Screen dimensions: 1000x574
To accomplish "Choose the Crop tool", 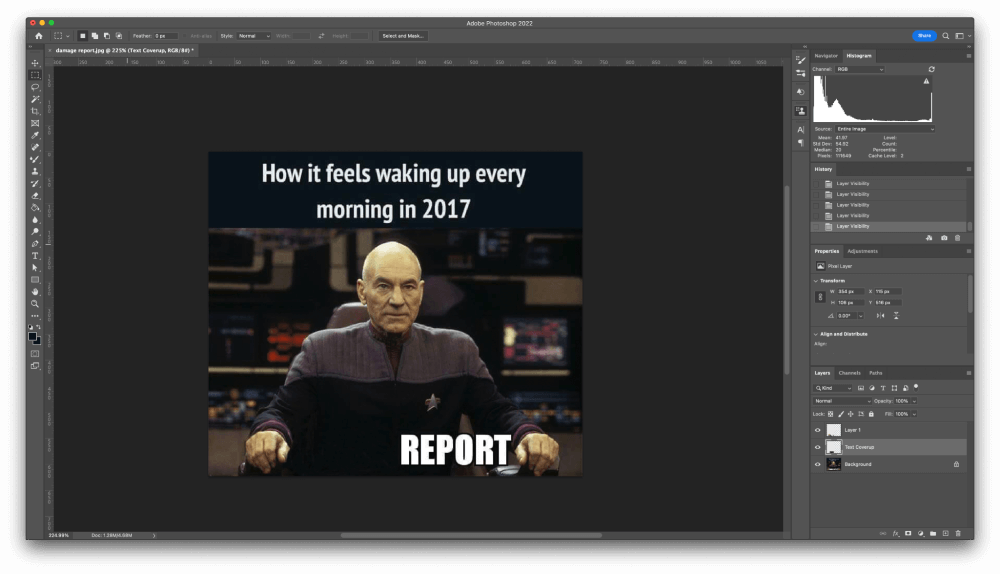I will coord(35,111).
